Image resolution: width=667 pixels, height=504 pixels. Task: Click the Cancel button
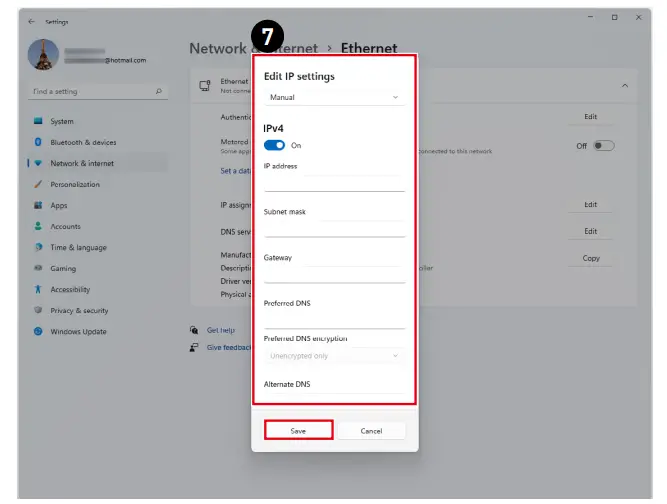[371, 430]
